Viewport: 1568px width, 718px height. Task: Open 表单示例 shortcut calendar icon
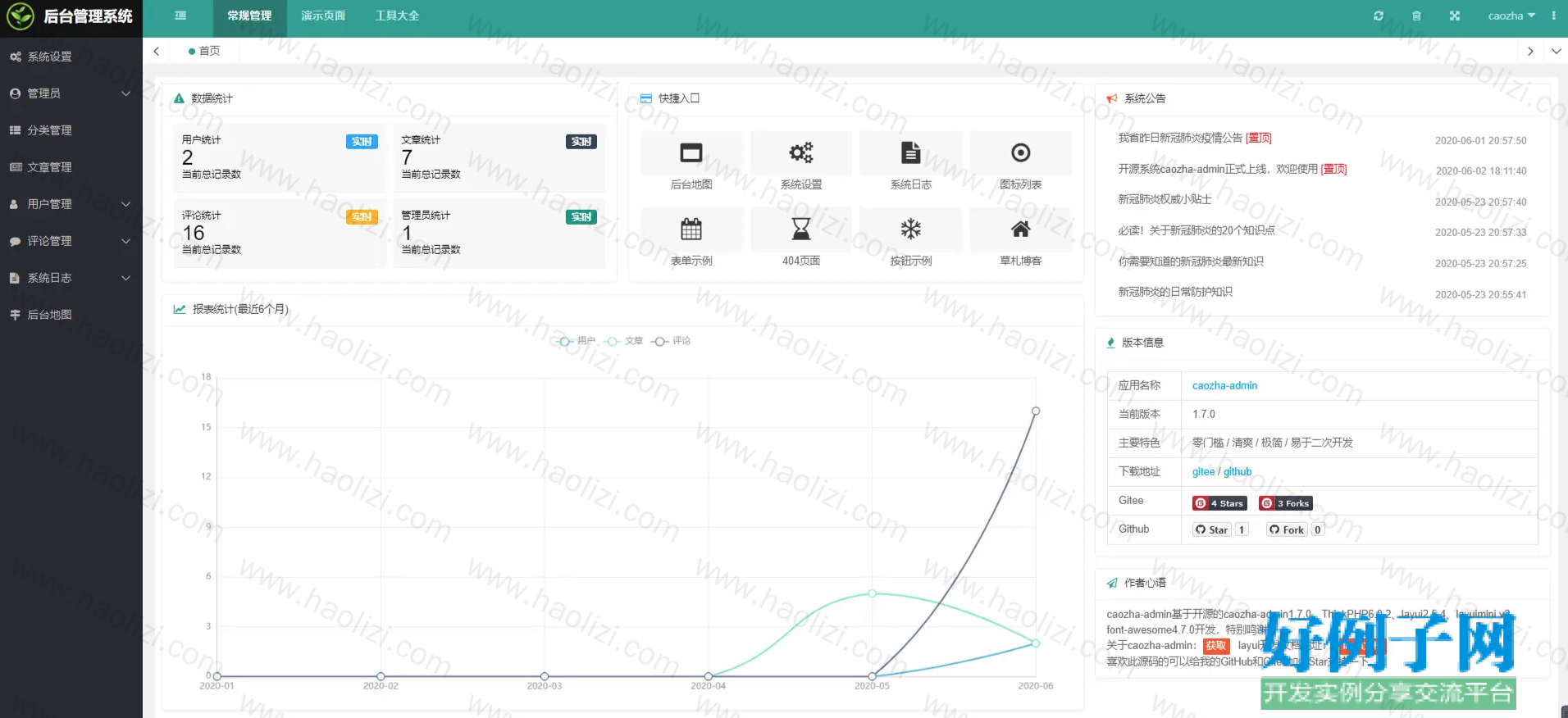[x=691, y=229]
